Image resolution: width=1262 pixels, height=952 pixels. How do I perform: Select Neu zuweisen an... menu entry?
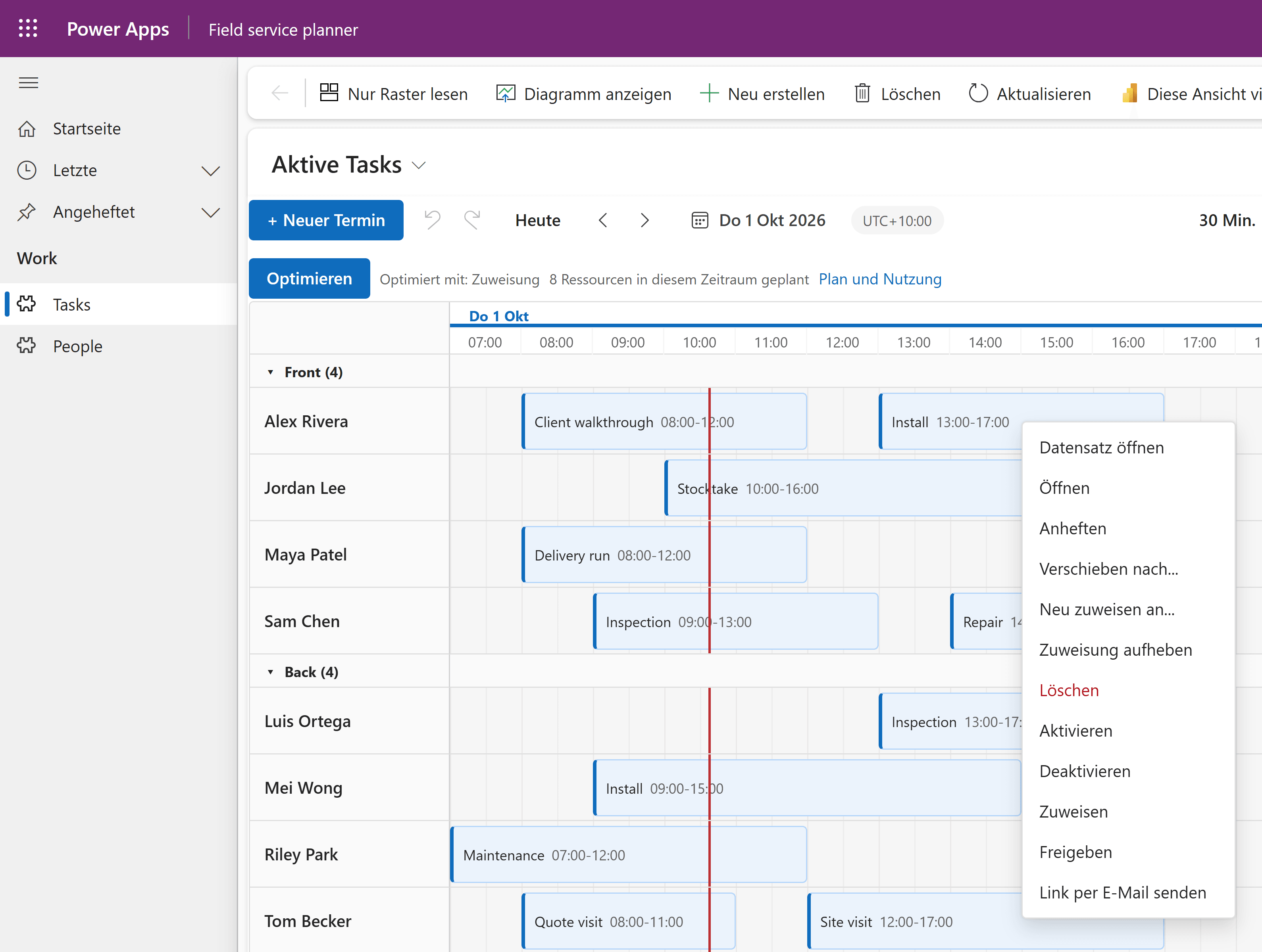point(1129,610)
